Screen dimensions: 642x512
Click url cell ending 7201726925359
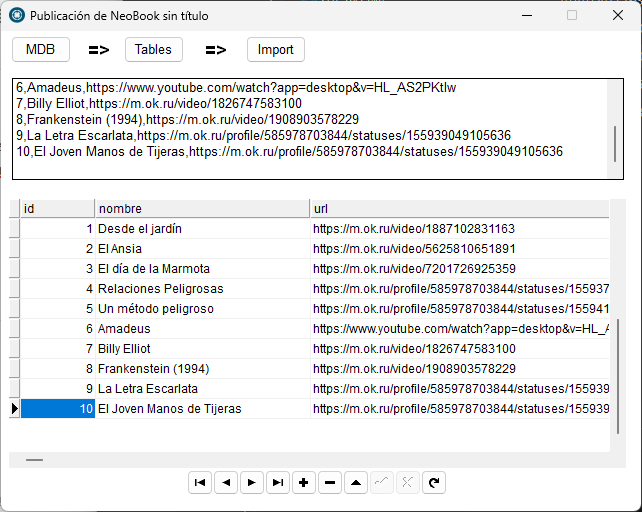tap(459, 269)
